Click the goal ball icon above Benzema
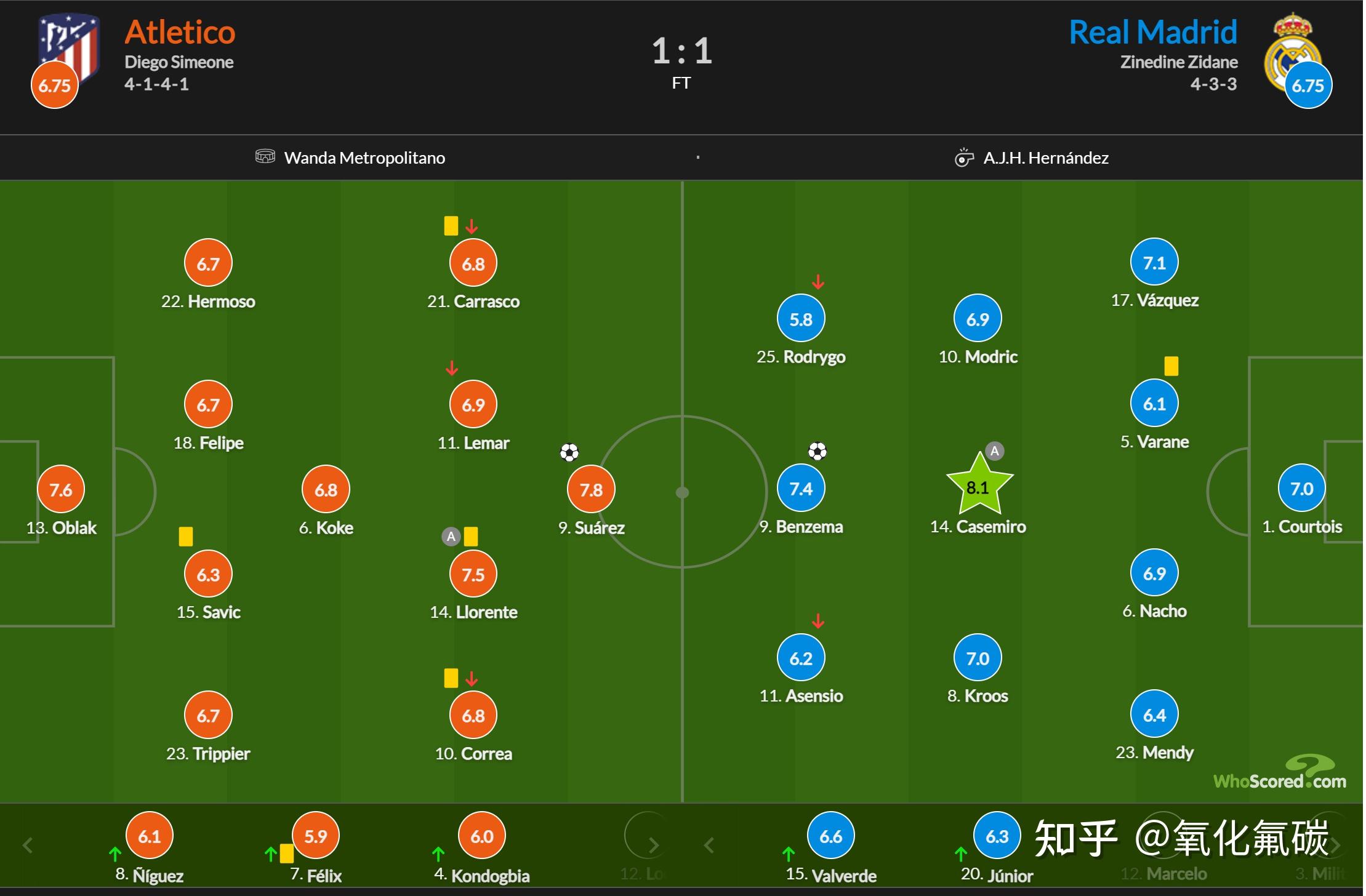Screen dimensions: 1366x896 (x=818, y=452)
